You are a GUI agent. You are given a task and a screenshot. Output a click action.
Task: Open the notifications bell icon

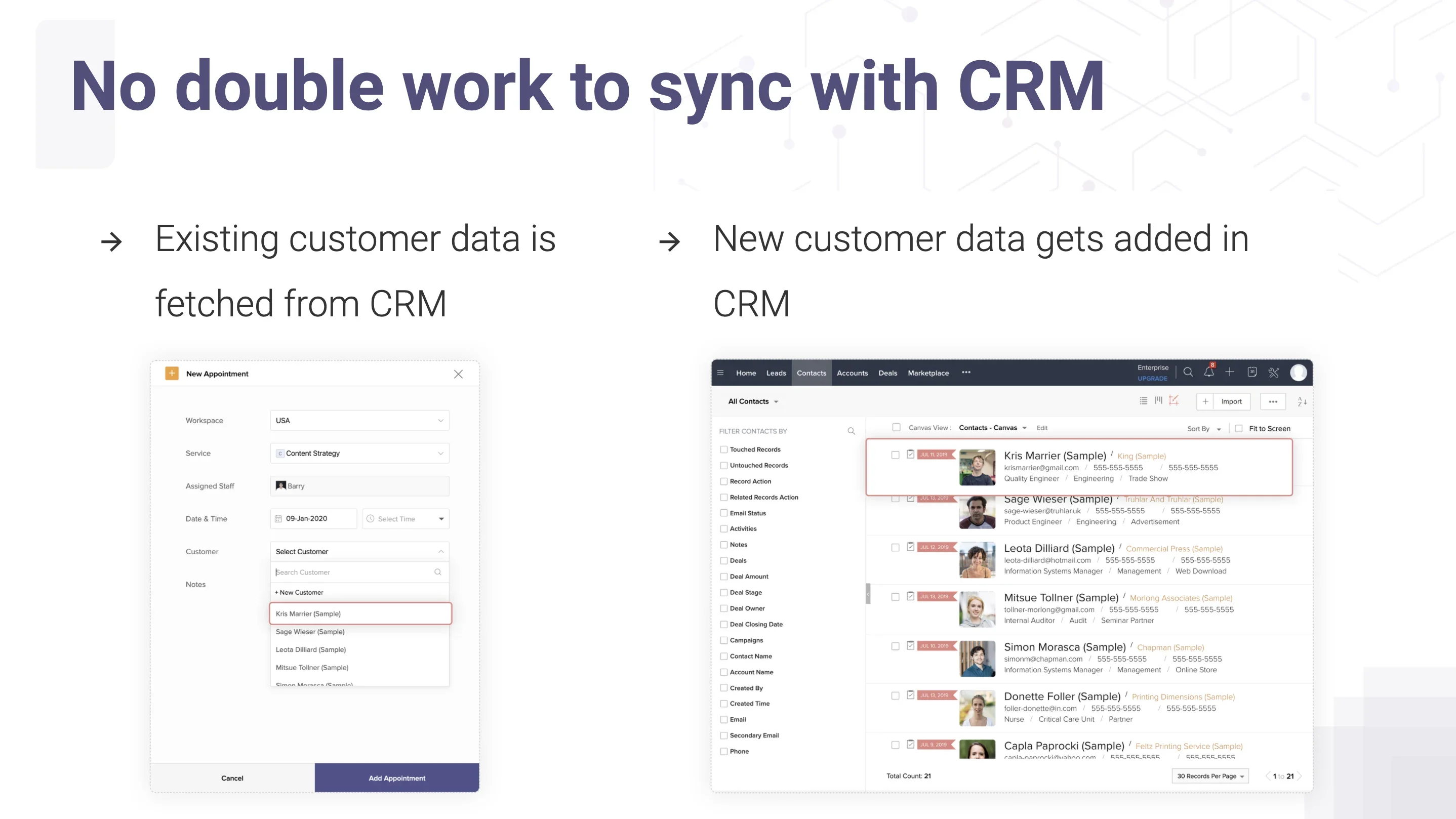[1208, 373]
